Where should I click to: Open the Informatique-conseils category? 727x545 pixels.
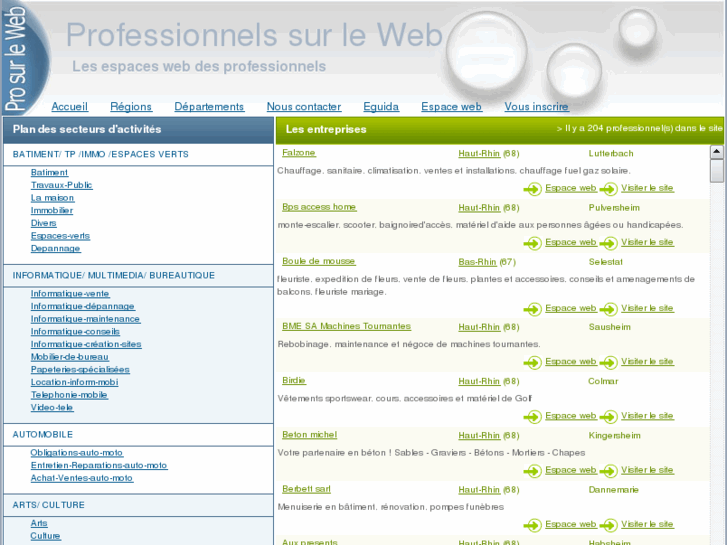tap(75, 332)
